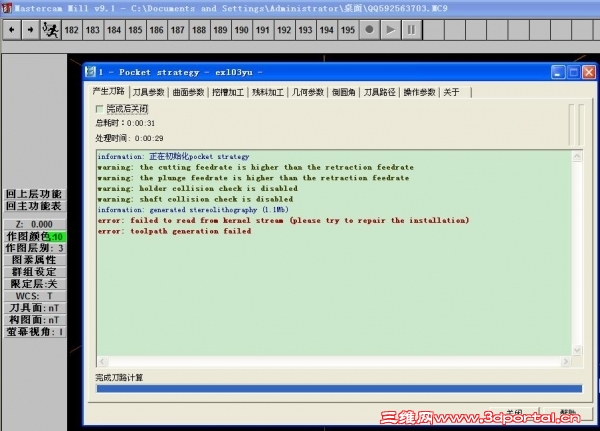Click the log scroll-up arrow
This screenshot has width=600, height=431.
pyautogui.click(x=577, y=156)
